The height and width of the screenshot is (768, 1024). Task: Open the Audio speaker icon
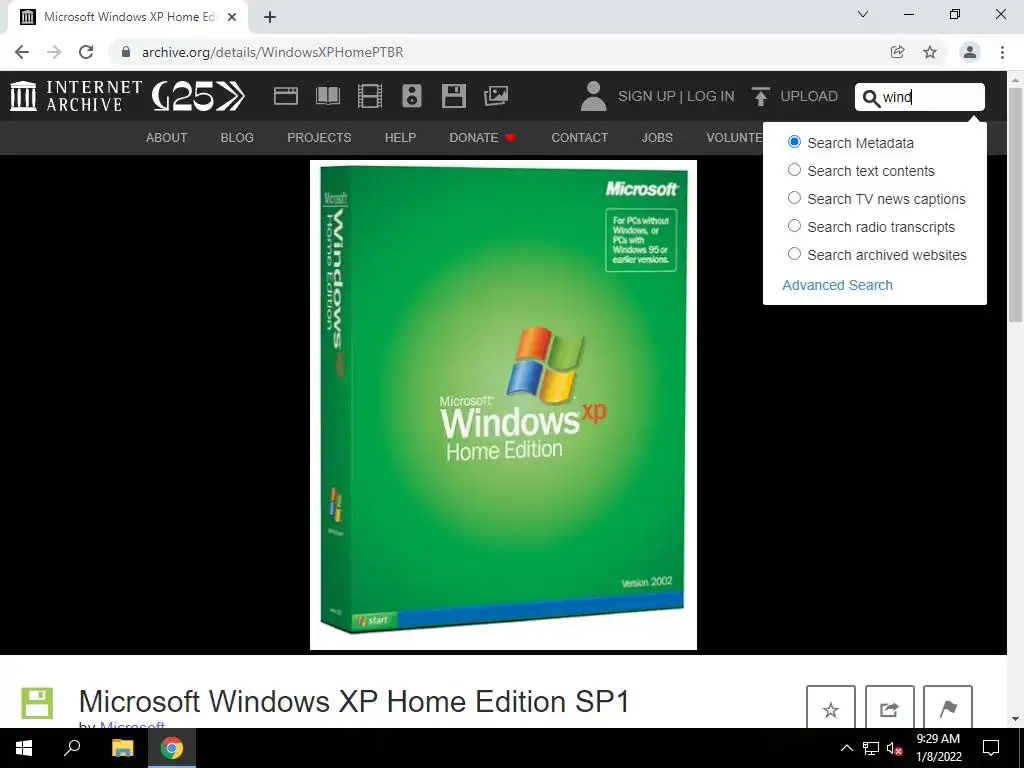coord(411,96)
